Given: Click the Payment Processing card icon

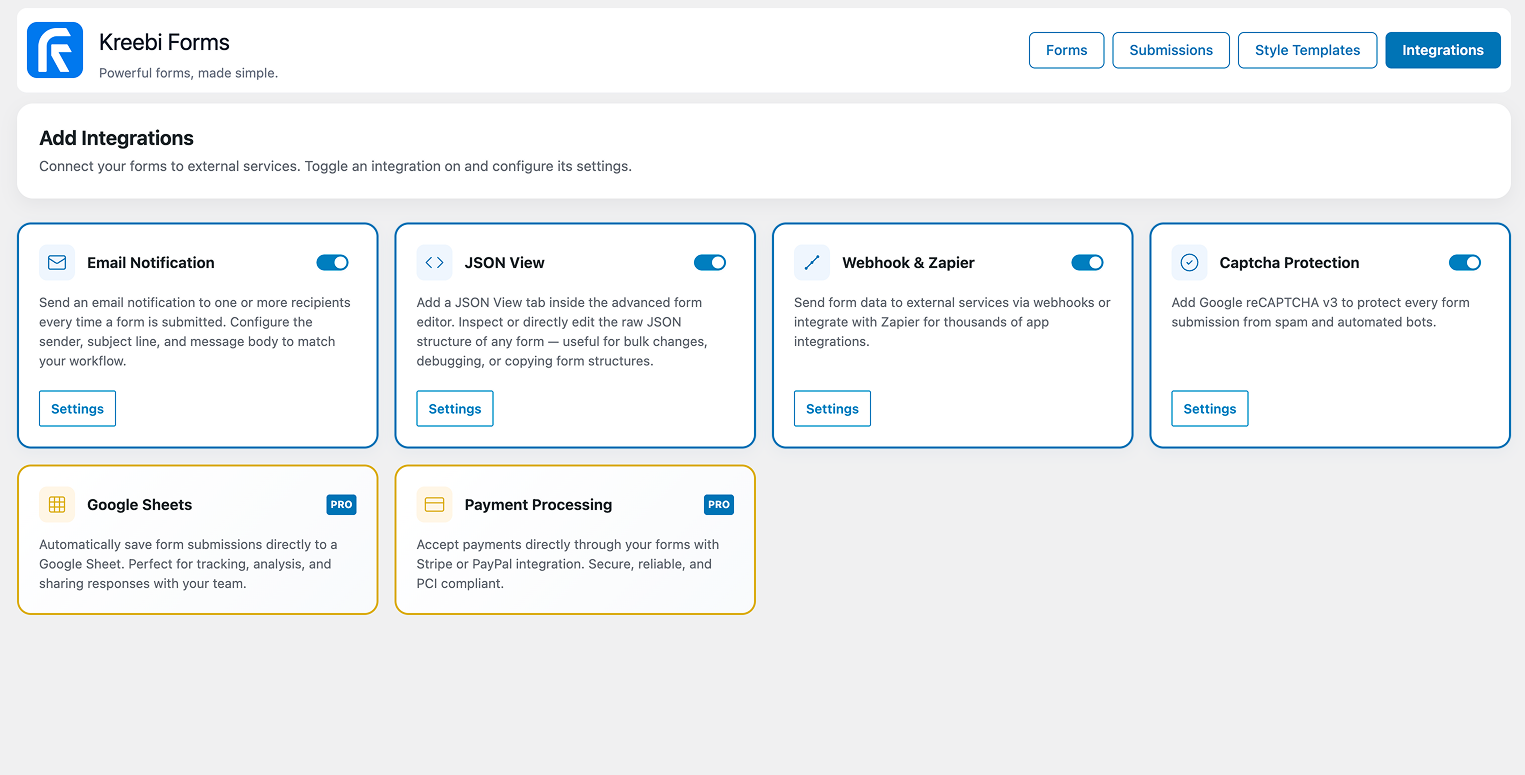Looking at the screenshot, I should point(434,504).
